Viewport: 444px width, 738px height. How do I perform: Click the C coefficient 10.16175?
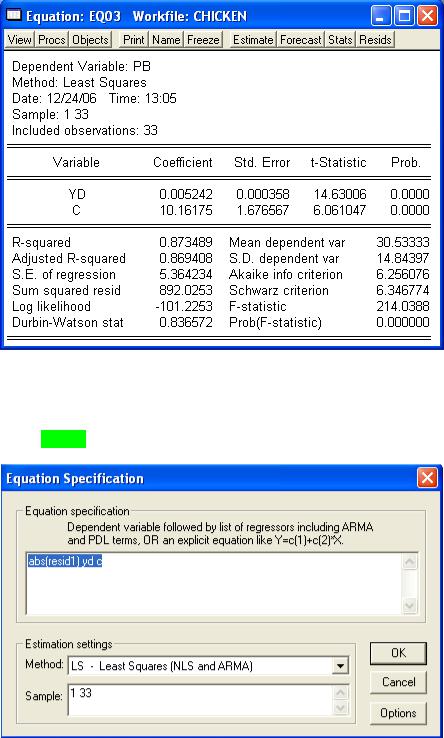(186, 210)
